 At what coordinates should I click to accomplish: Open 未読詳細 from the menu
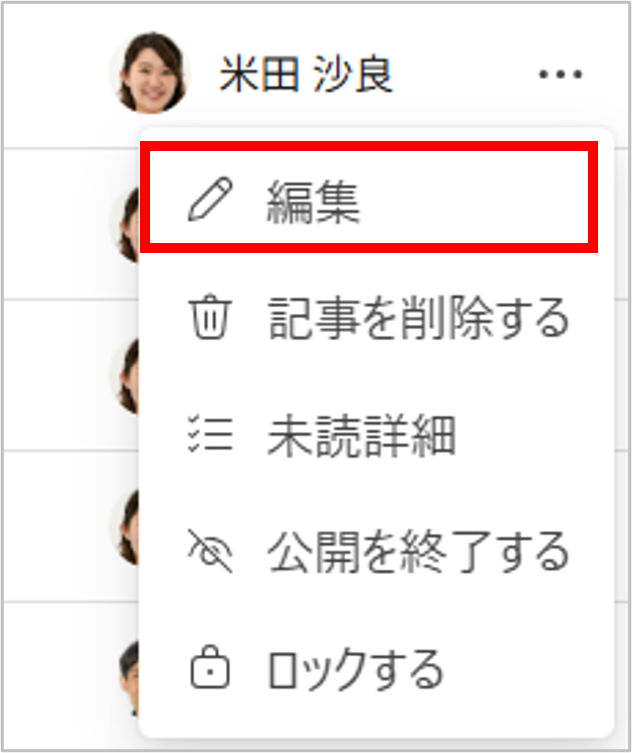pyautogui.click(x=377, y=435)
